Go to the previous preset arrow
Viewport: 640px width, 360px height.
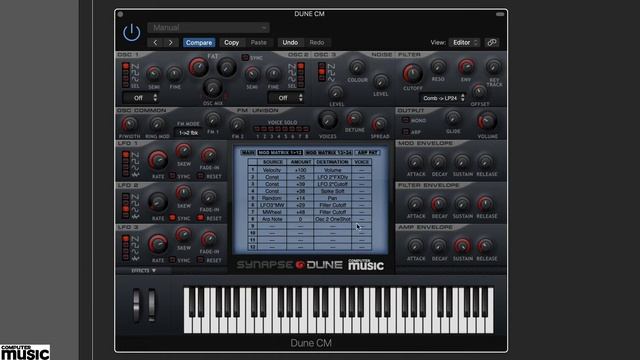click(155, 42)
